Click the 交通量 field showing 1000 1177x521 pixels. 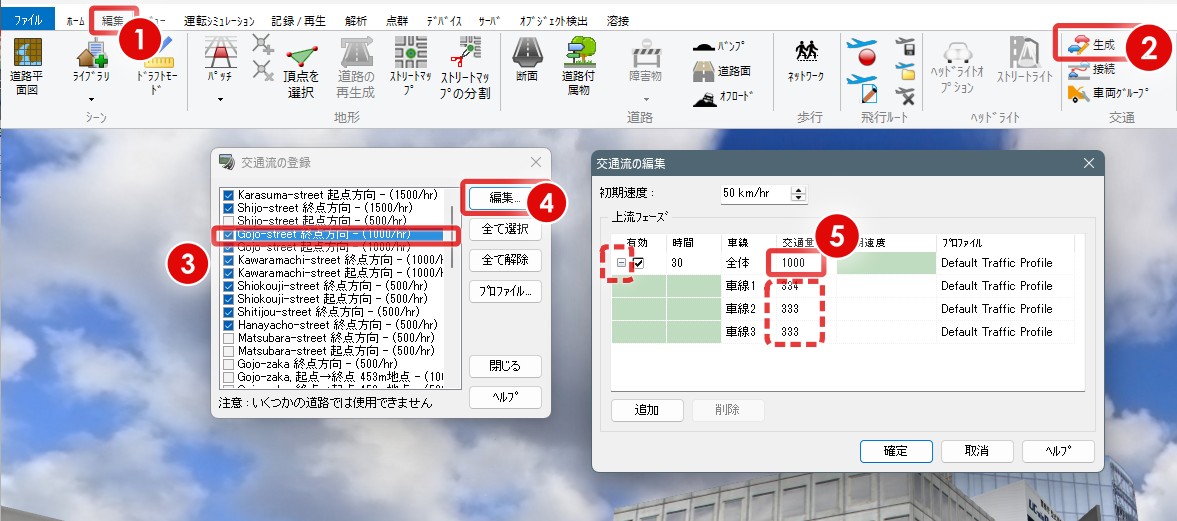coord(797,263)
